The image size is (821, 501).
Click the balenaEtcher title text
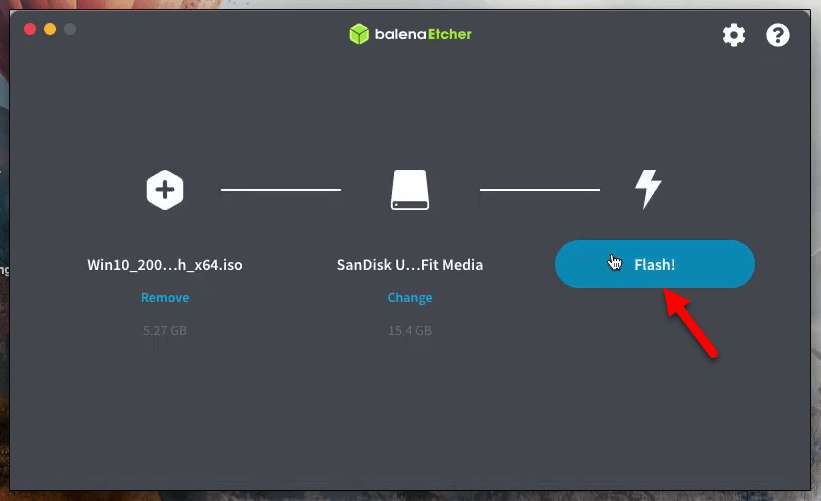pyautogui.click(x=423, y=35)
